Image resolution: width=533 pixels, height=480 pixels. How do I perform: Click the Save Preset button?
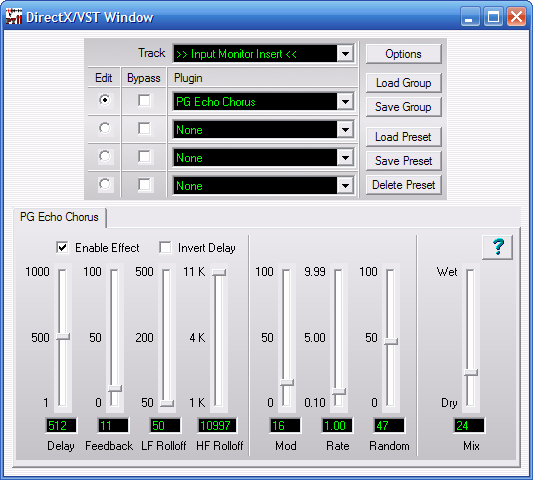403,160
